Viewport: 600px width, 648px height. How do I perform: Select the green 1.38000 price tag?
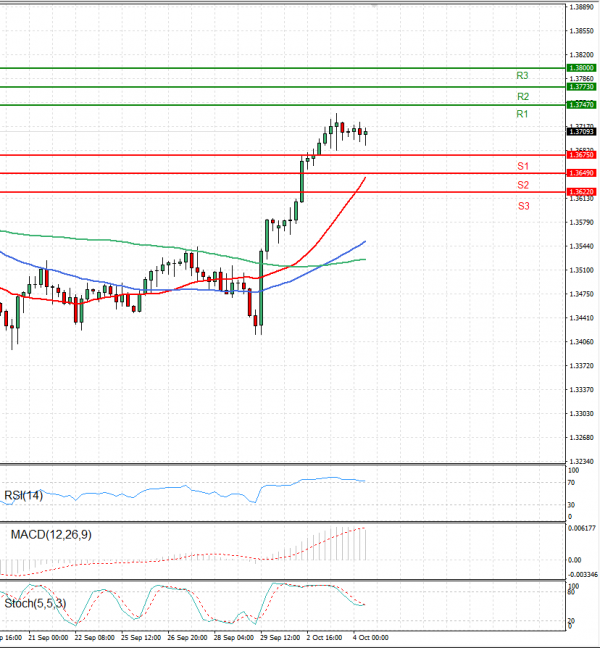pos(581,68)
